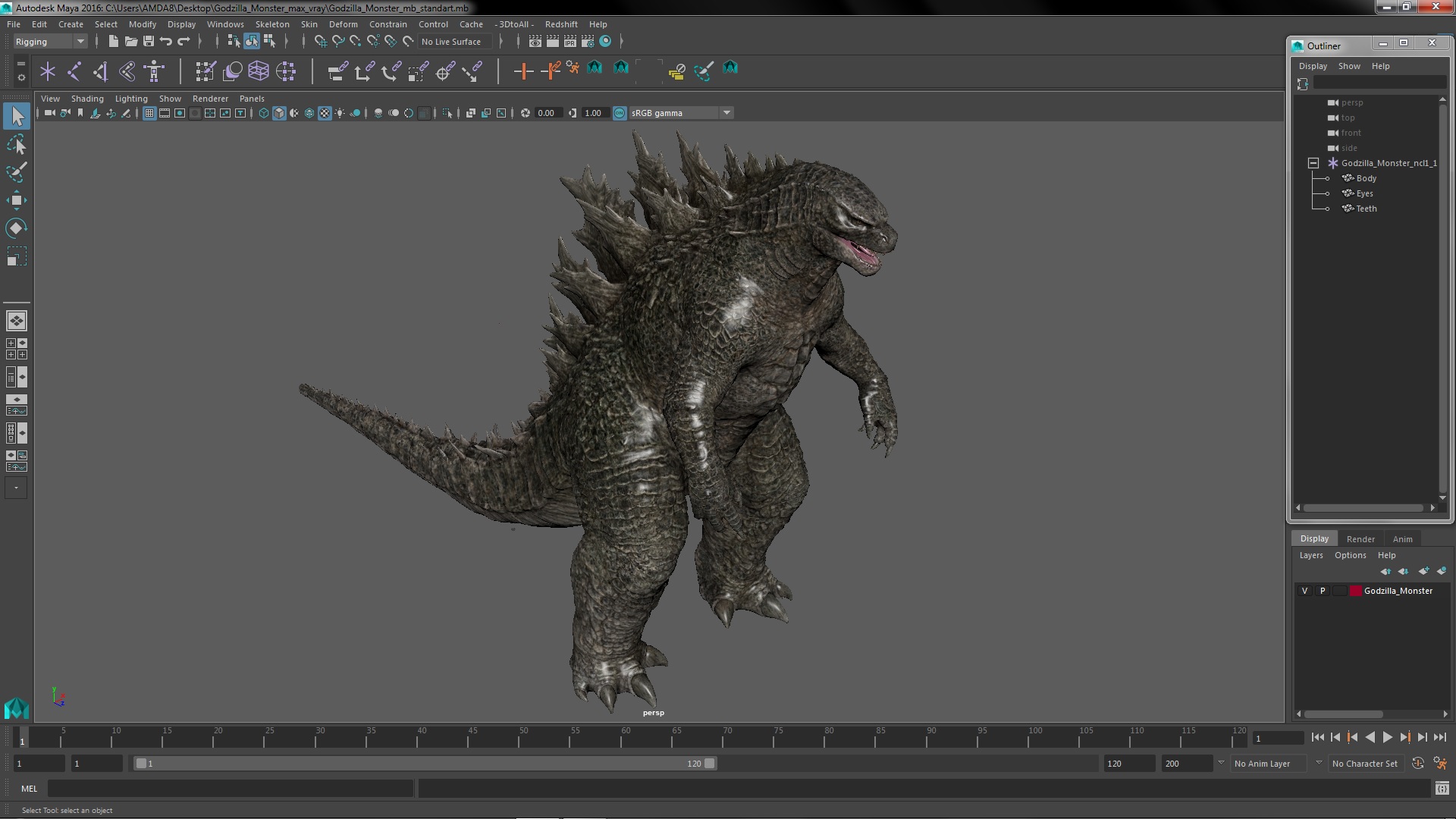The width and height of the screenshot is (1456, 819).
Task: Click the IPR render icon
Action: [x=570, y=41]
